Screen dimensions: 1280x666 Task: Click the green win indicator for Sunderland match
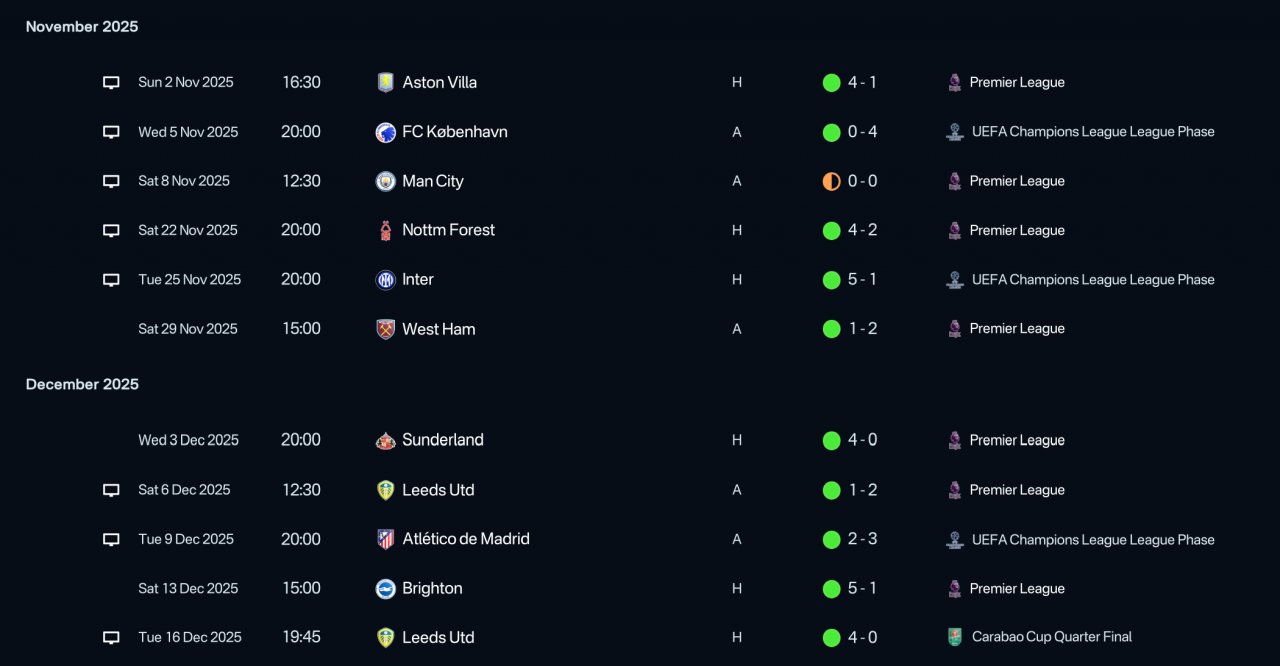tap(831, 440)
